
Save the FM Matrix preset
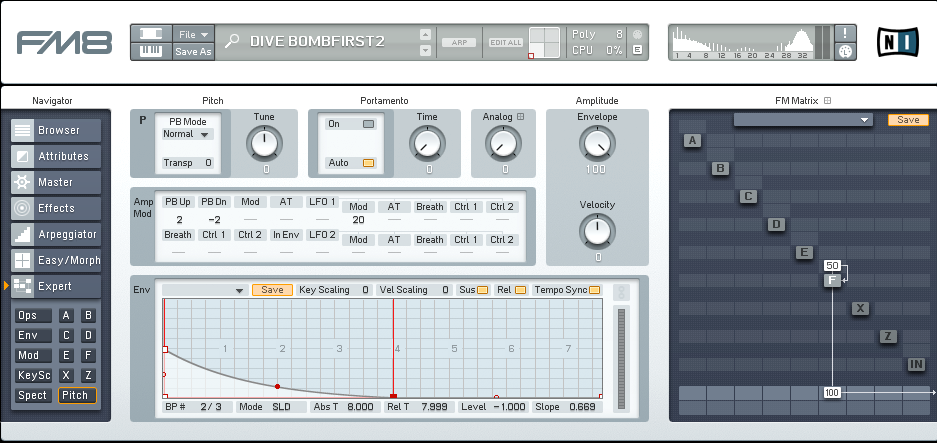(908, 120)
